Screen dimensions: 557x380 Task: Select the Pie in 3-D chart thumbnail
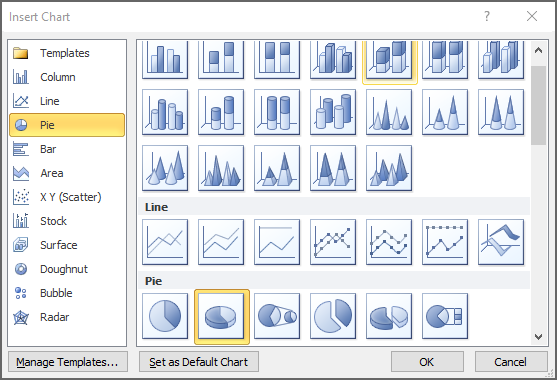[221, 316]
